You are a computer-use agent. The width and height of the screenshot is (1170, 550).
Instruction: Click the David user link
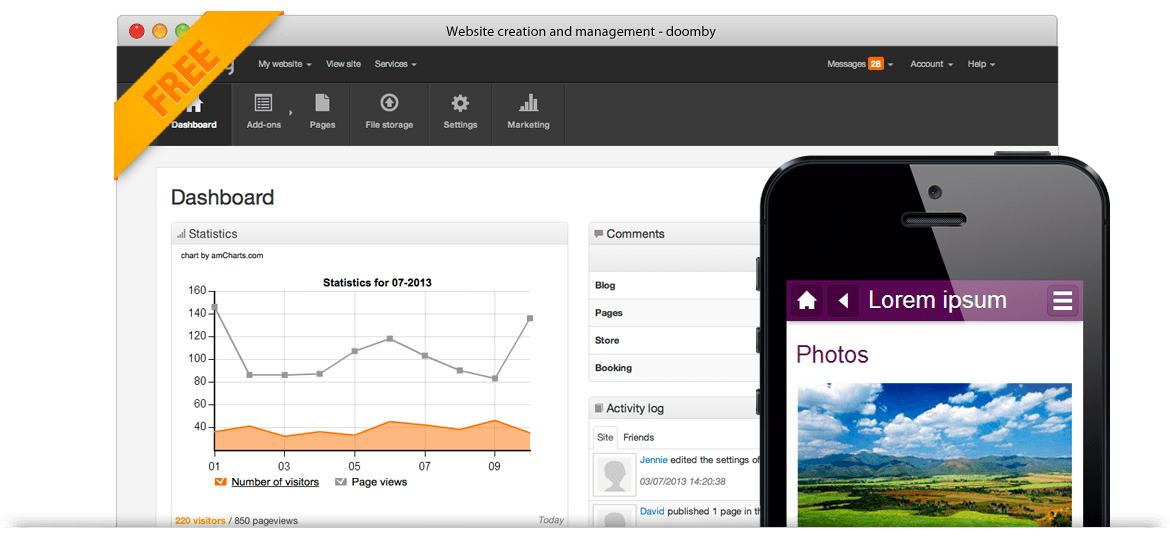pyautogui.click(x=652, y=511)
